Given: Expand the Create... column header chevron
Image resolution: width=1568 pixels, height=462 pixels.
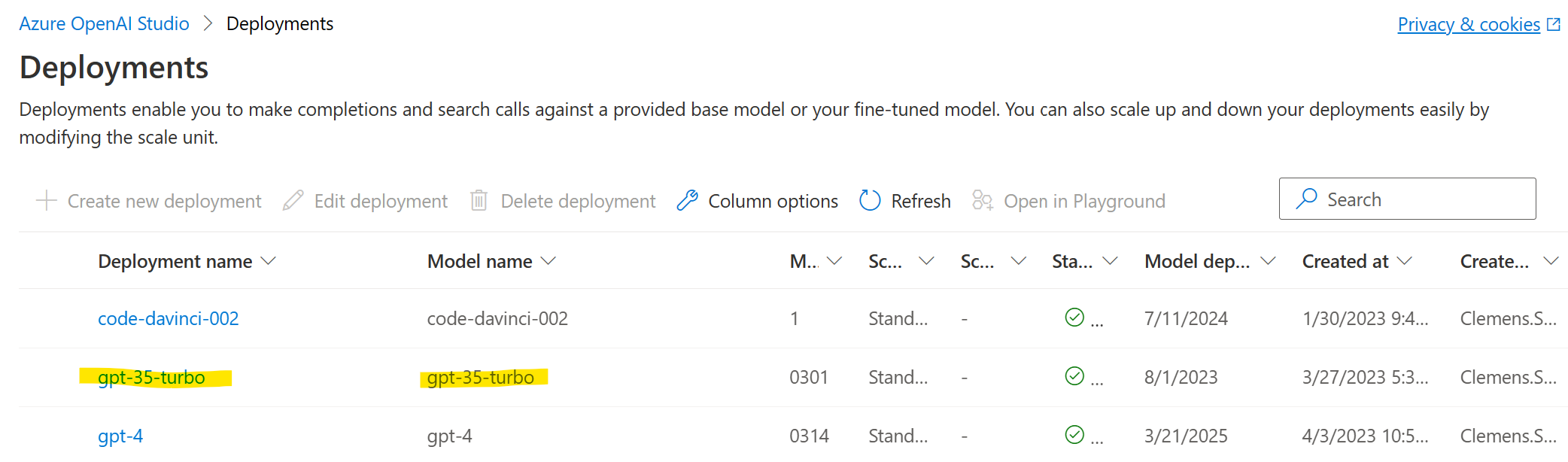Looking at the screenshot, I should 1551,261.
